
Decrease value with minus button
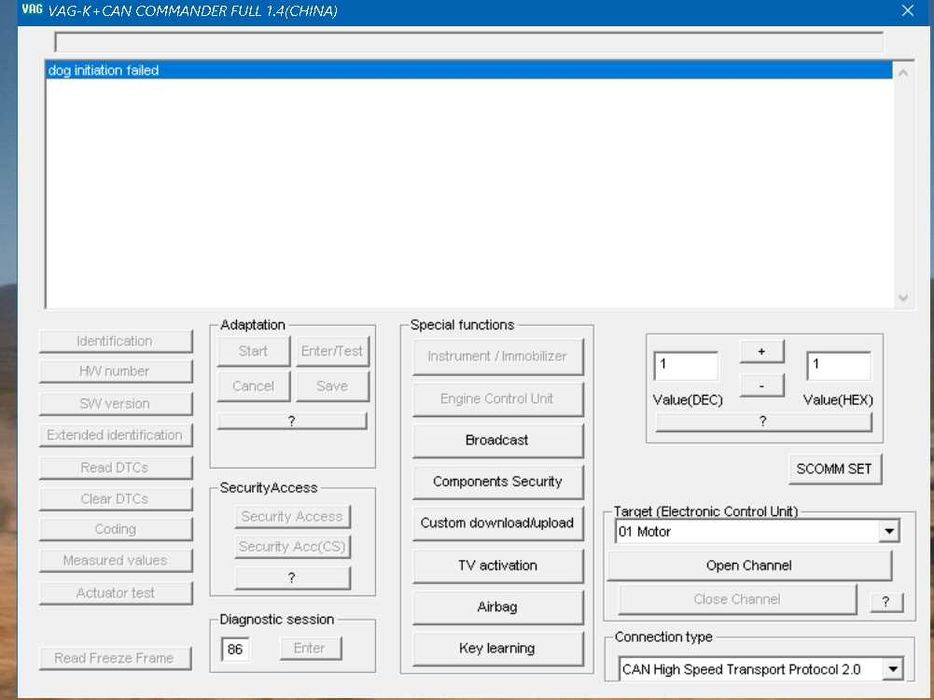(x=762, y=385)
